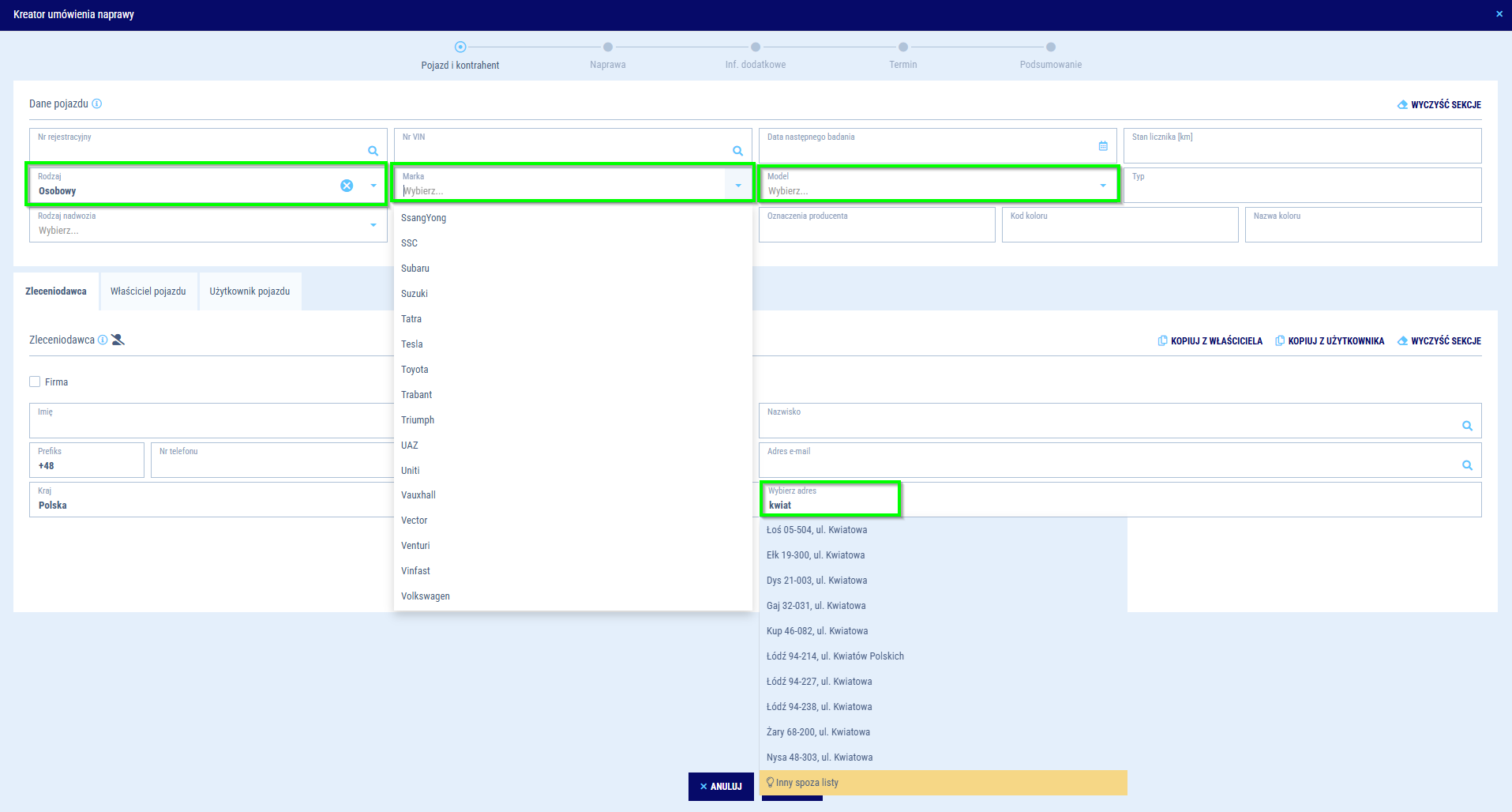The height and width of the screenshot is (812, 1512).
Task: Open the Użytkownik pojazdu tab
Action: point(249,291)
